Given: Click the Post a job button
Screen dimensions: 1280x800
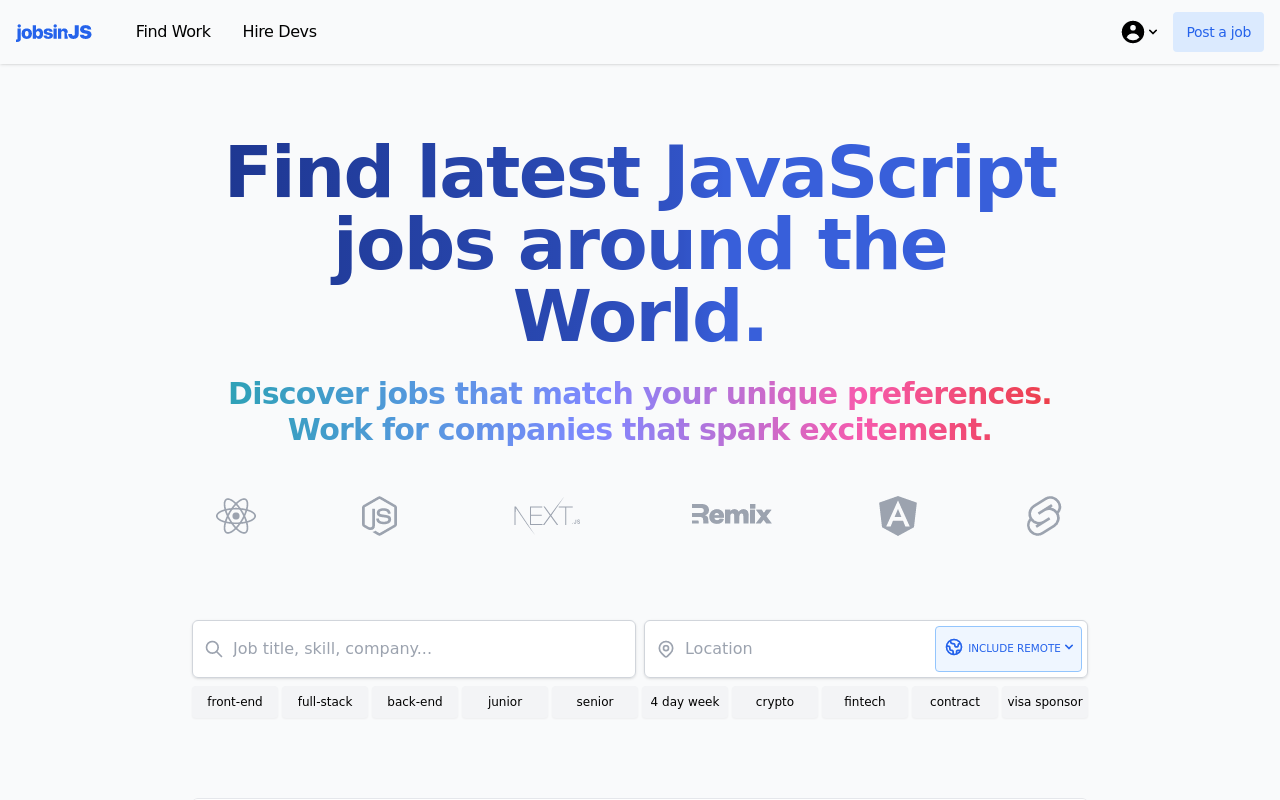Looking at the screenshot, I should [x=1218, y=32].
